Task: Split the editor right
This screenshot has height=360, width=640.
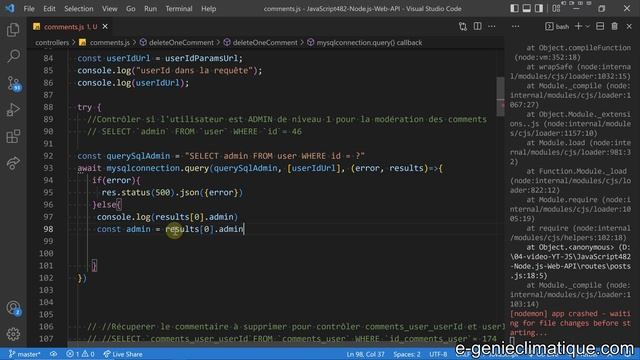Action: (477, 27)
